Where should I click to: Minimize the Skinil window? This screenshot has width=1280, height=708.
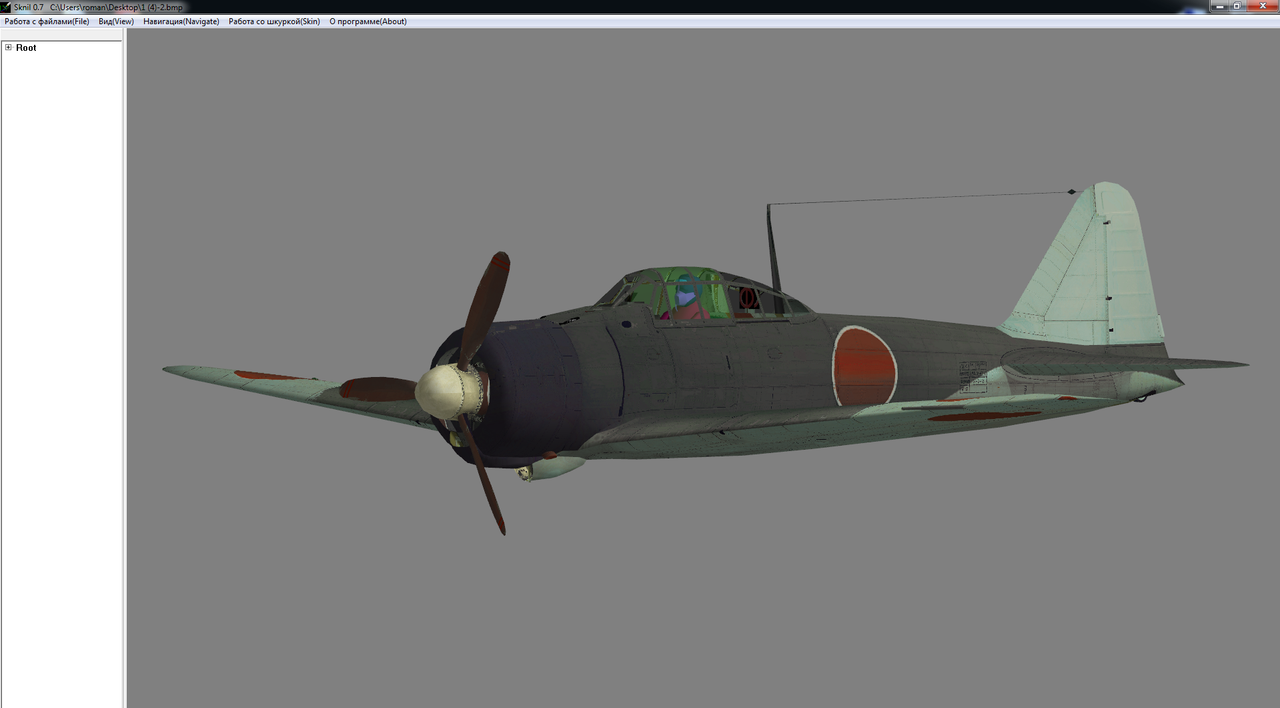1220,6
